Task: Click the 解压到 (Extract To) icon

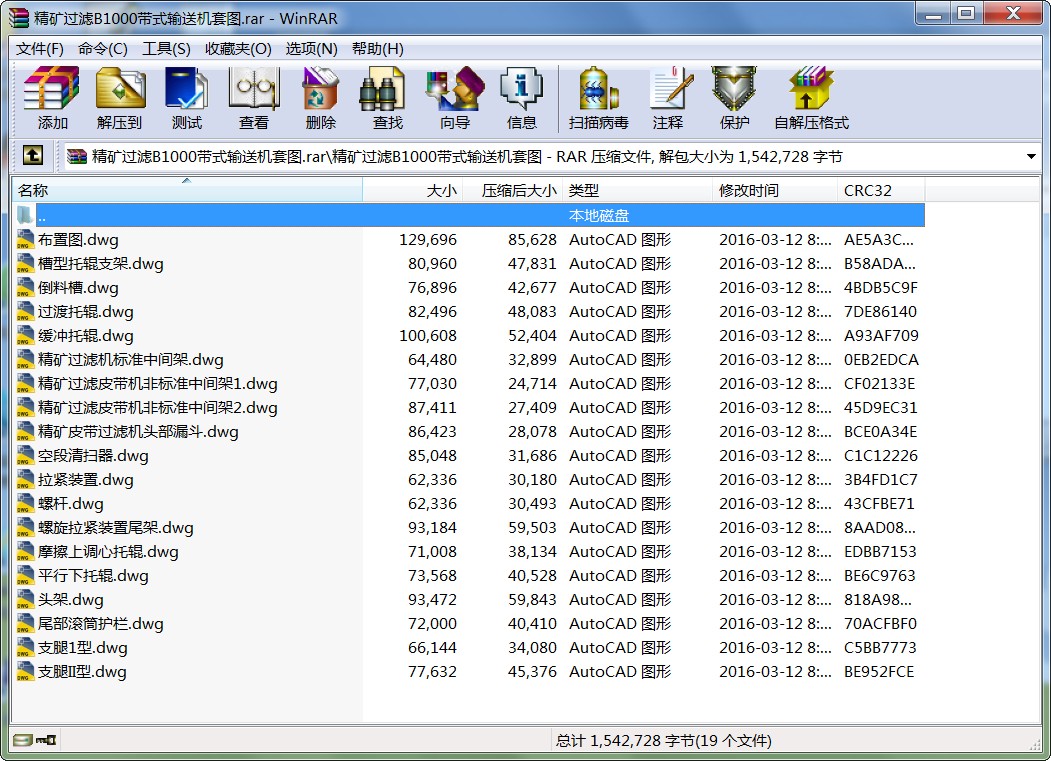Action: pos(119,98)
